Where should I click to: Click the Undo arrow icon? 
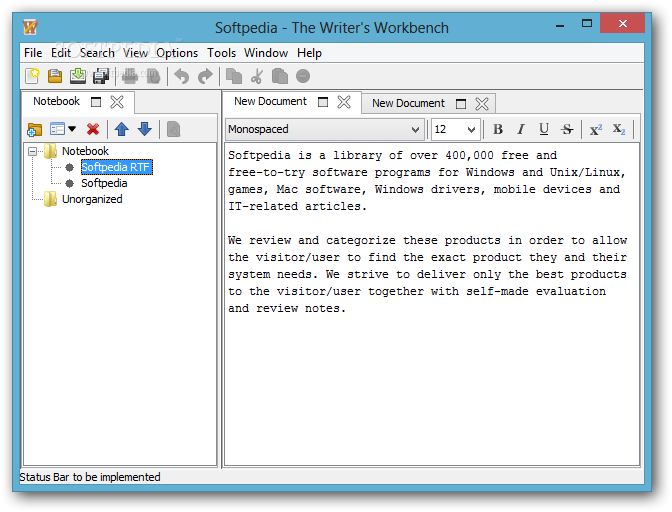[182, 77]
